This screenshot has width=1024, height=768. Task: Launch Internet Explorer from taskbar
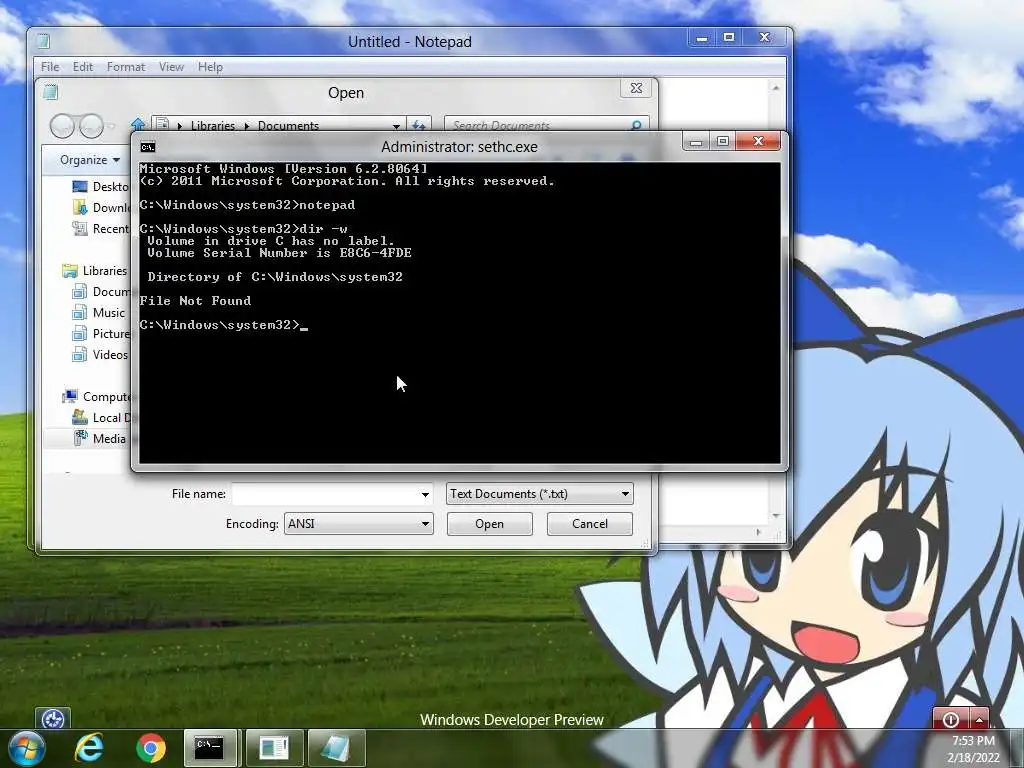(x=89, y=748)
